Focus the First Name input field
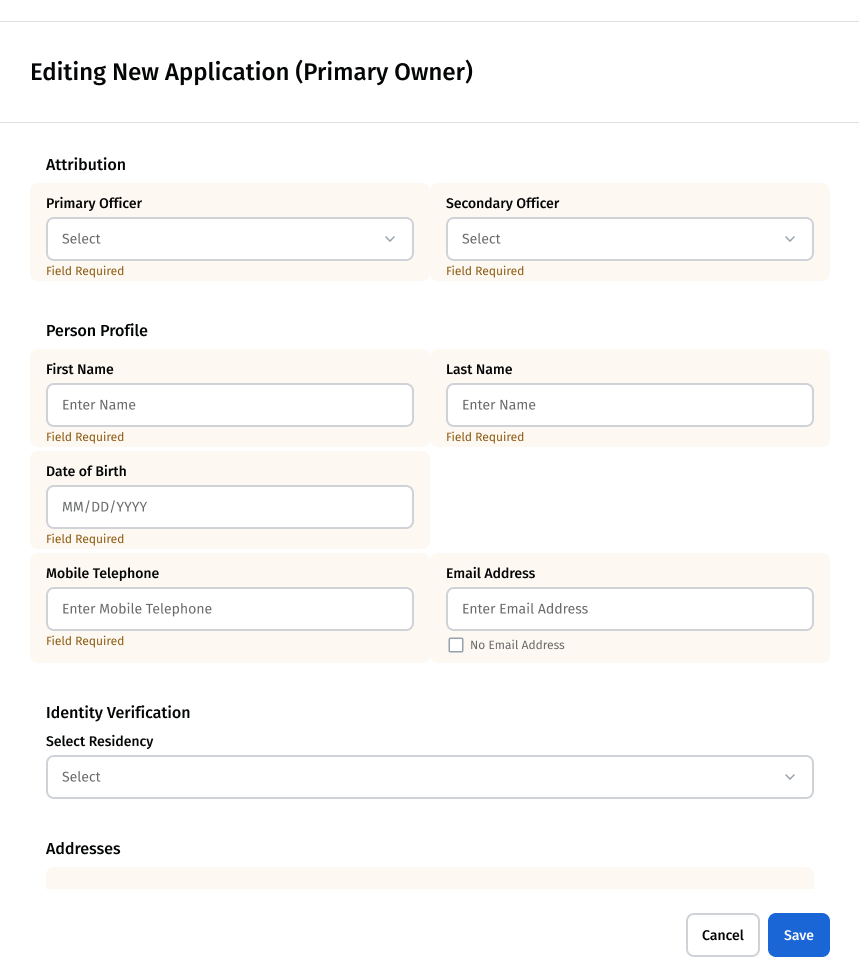The image size is (859, 976). coord(229,405)
